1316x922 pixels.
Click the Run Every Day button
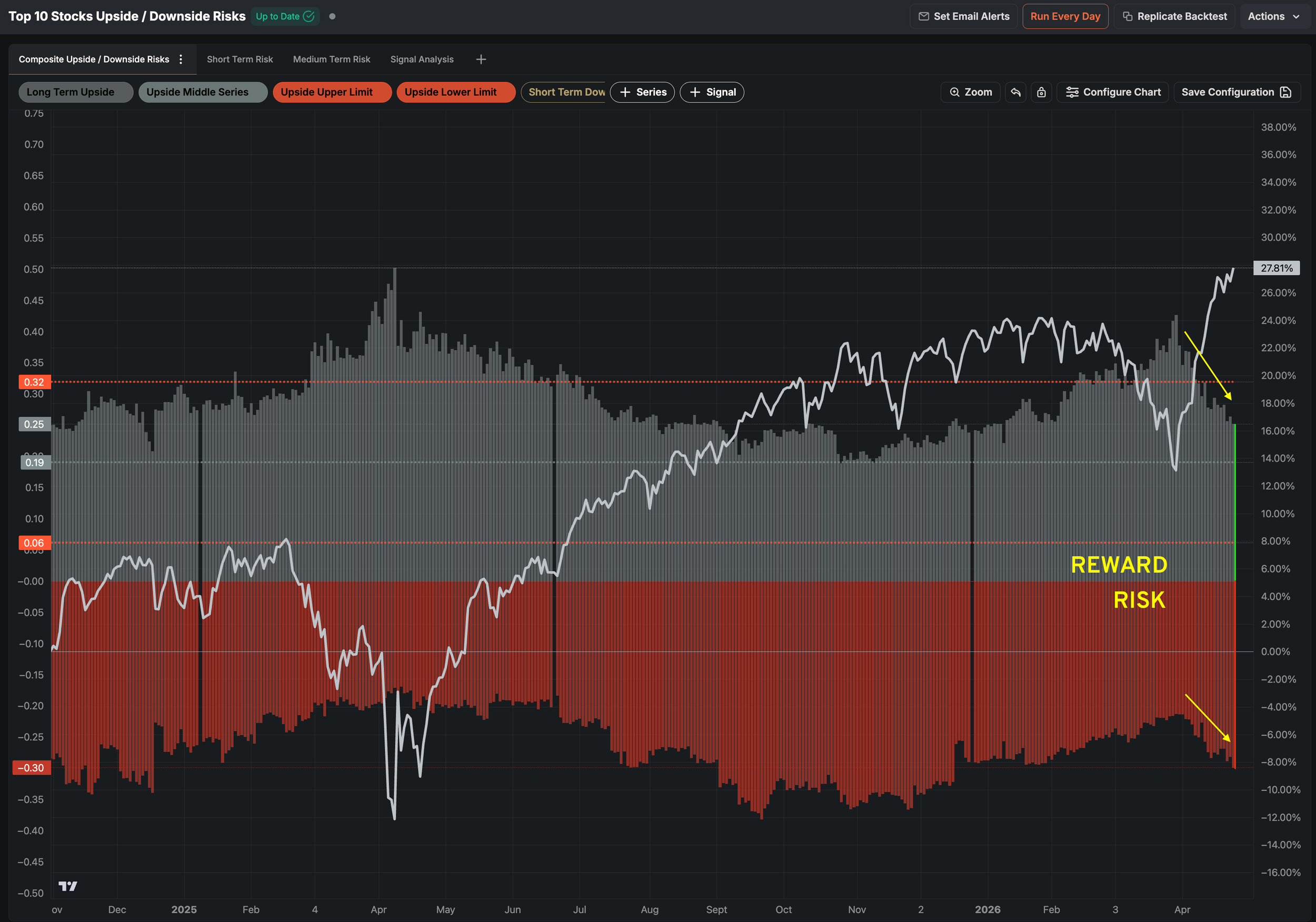(x=1064, y=16)
